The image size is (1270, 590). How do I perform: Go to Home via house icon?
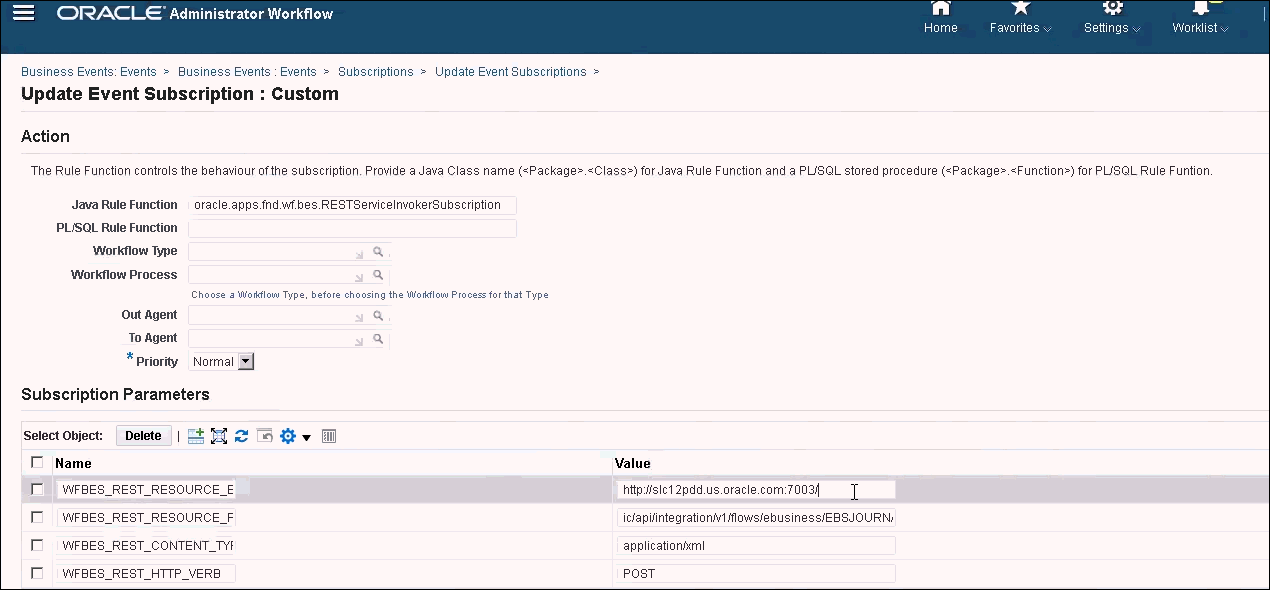tap(940, 7)
